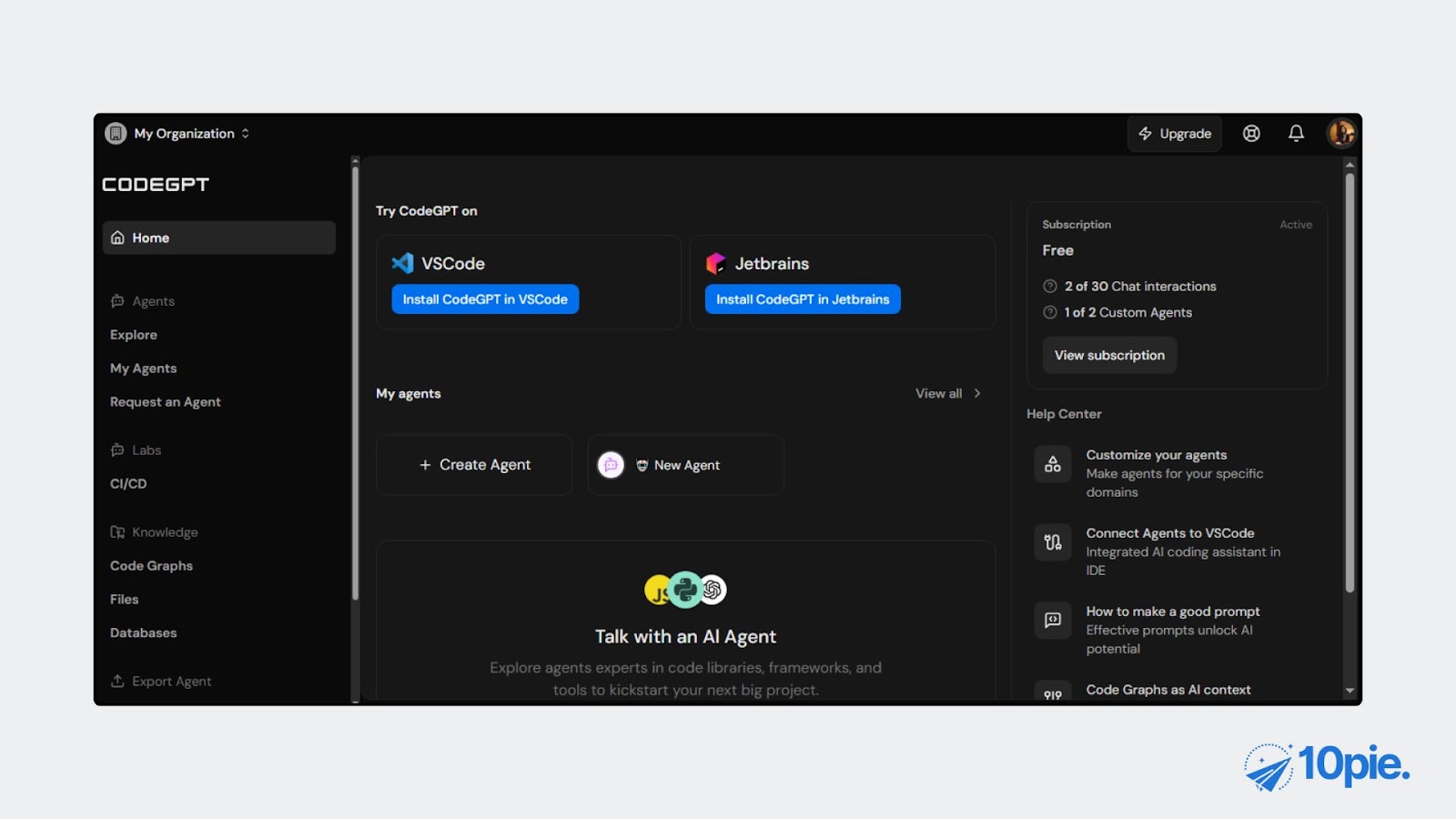Image resolution: width=1456 pixels, height=819 pixels.
Task: Click the Export Agent icon
Action: click(x=117, y=681)
